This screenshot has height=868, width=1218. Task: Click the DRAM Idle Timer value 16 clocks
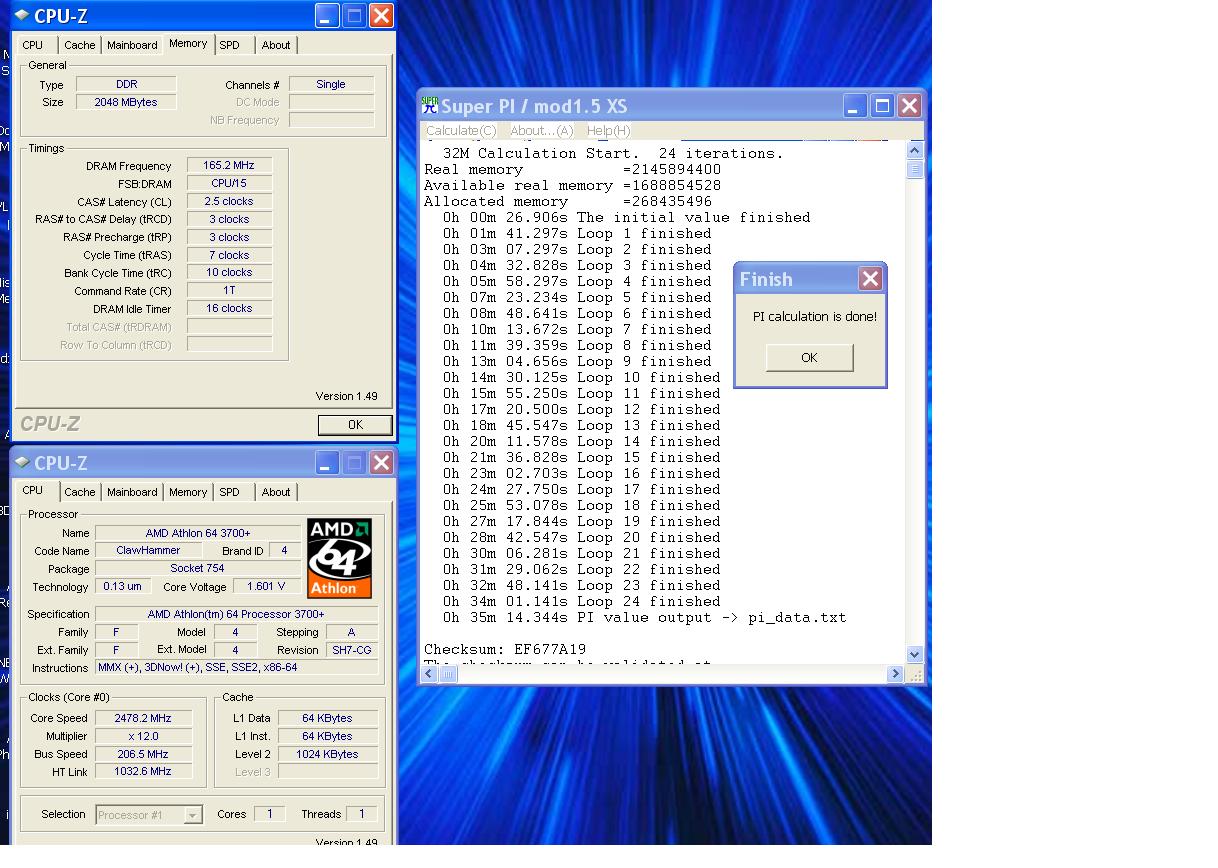tap(229, 309)
